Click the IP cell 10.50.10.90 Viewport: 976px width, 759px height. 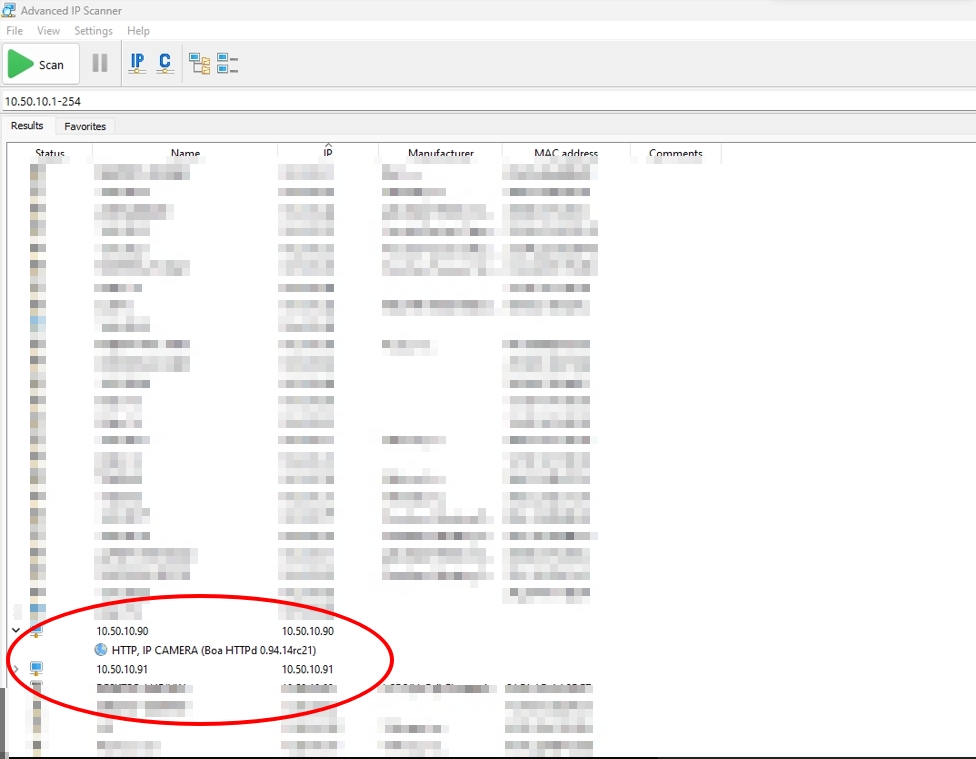[x=307, y=631]
